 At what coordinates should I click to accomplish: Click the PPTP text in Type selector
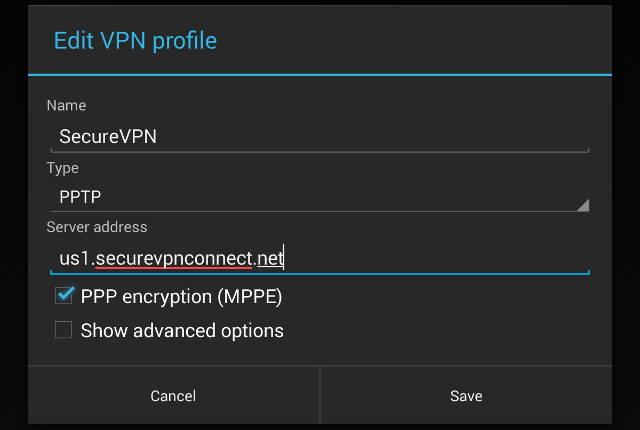[x=82, y=197]
